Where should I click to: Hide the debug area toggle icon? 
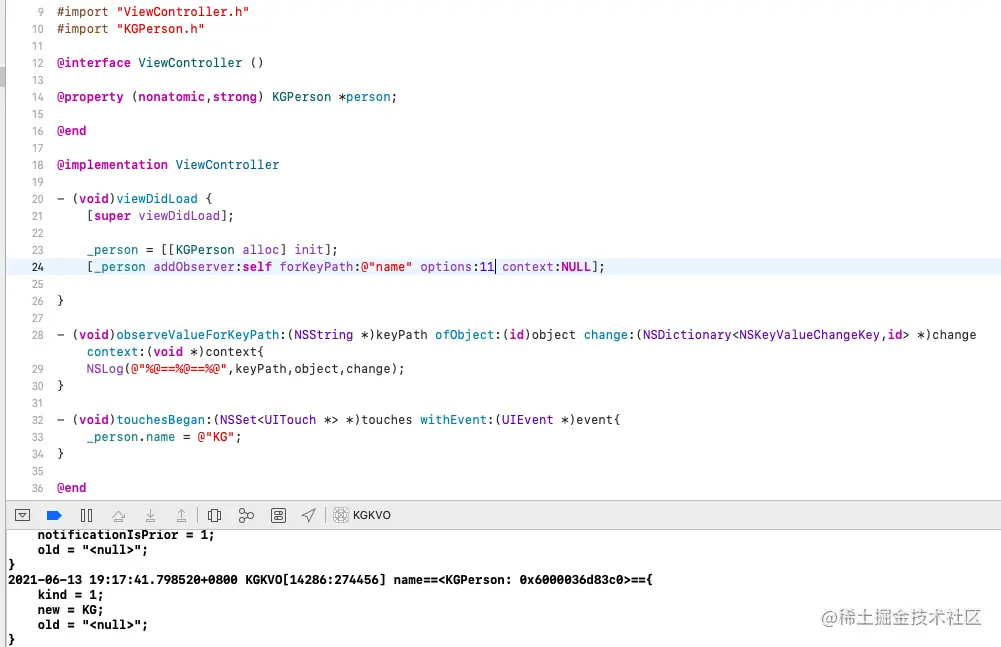[x=22, y=515]
